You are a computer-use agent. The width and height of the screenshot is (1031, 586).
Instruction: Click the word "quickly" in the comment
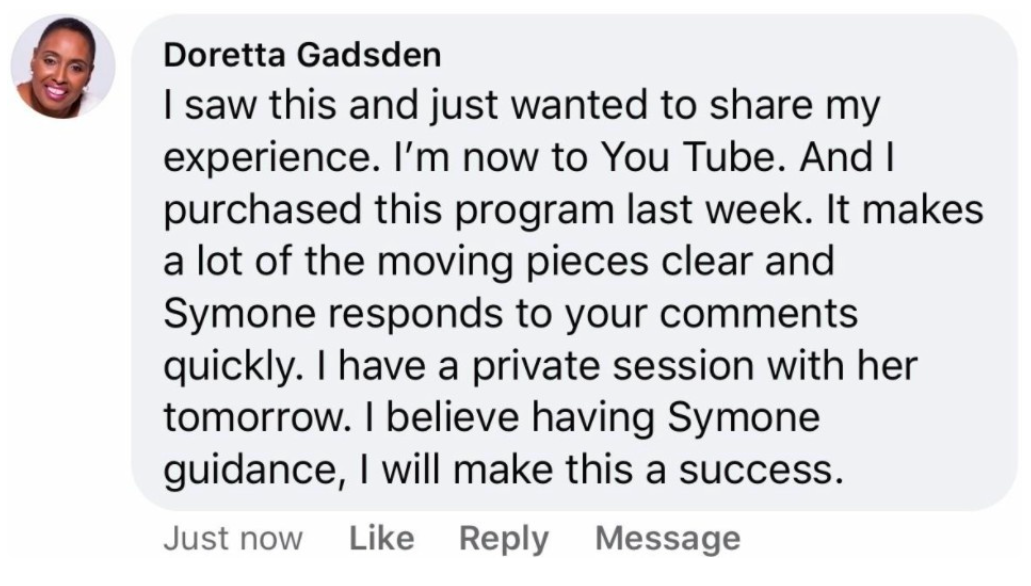pyautogui.click(x=222, y=366)
